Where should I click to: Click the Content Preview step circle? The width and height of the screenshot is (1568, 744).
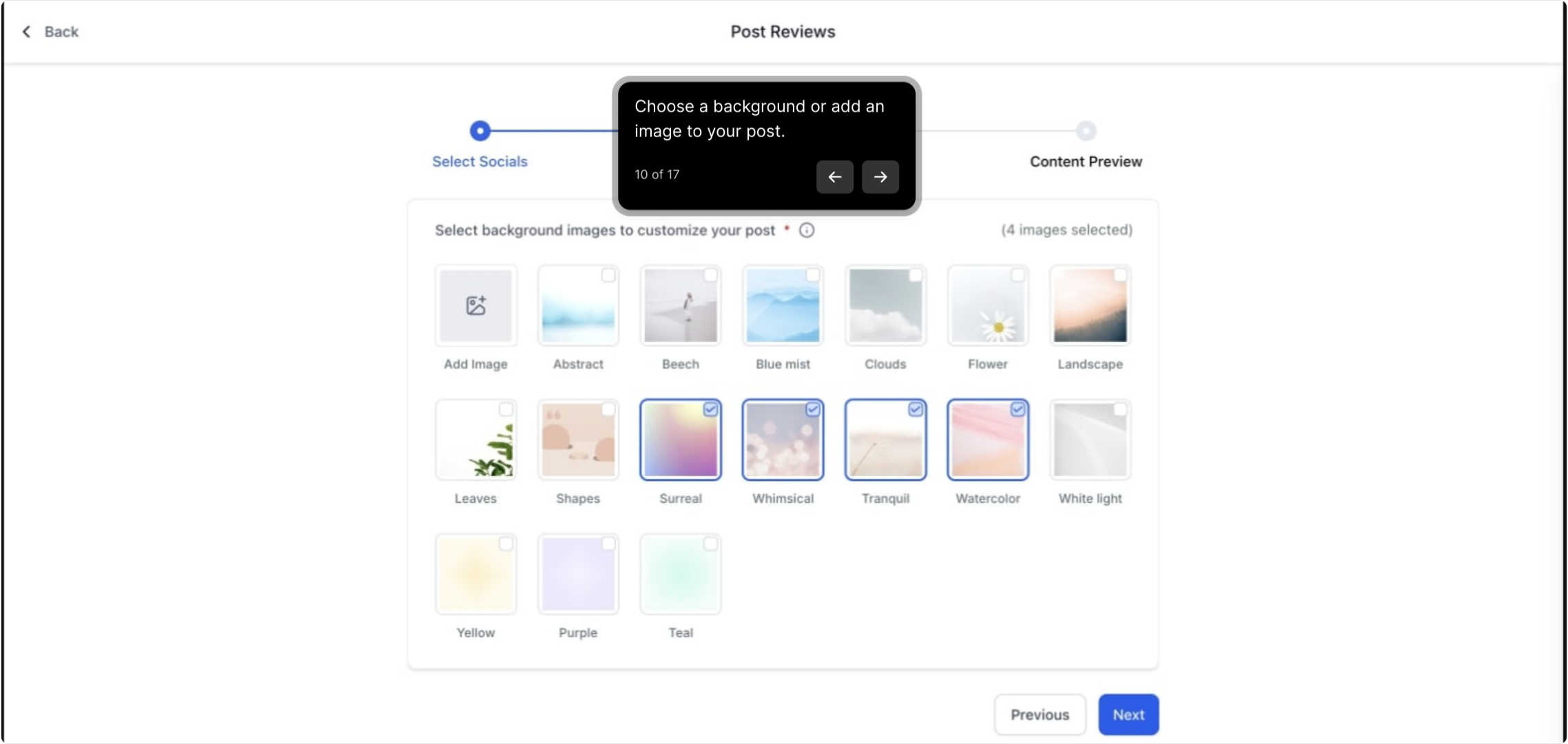point(1086,131)
